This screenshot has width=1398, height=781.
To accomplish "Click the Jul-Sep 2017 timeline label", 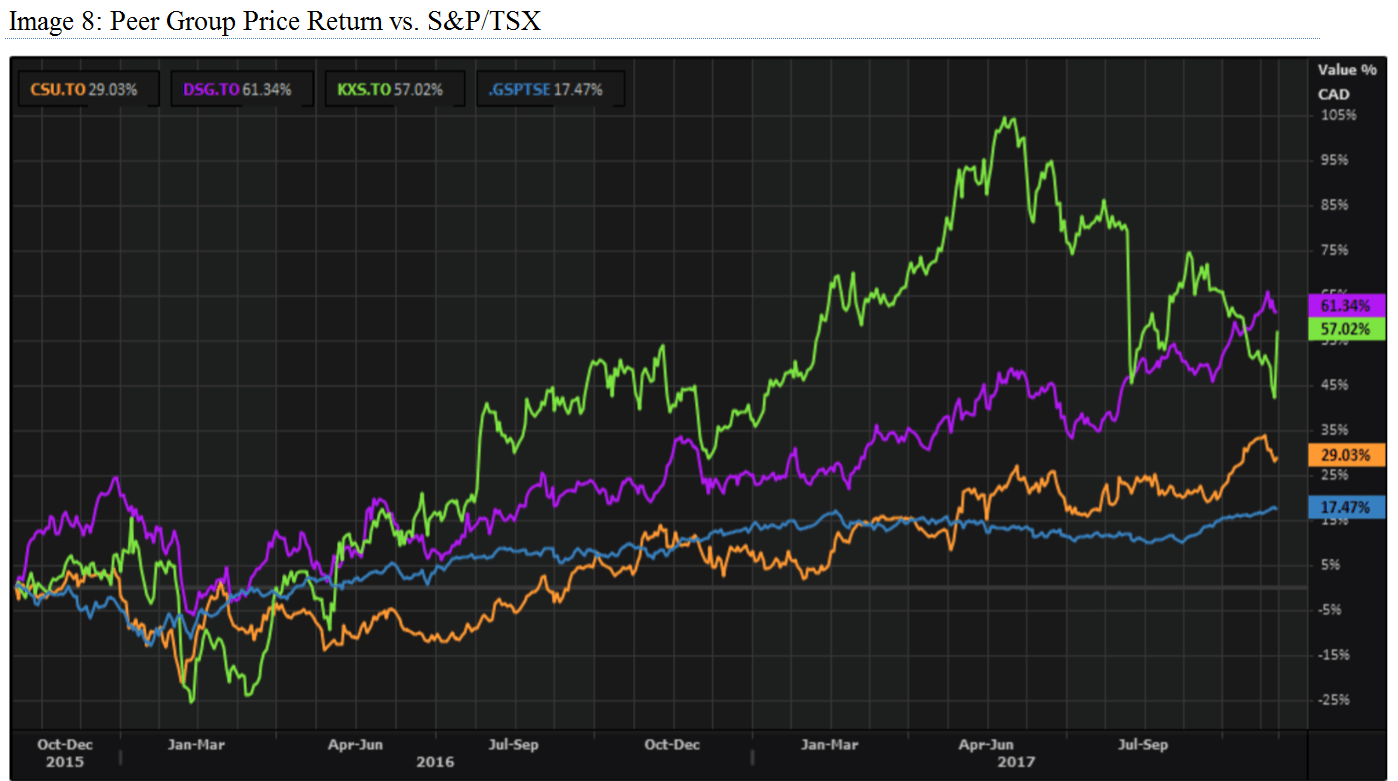I will [1142, 744].
